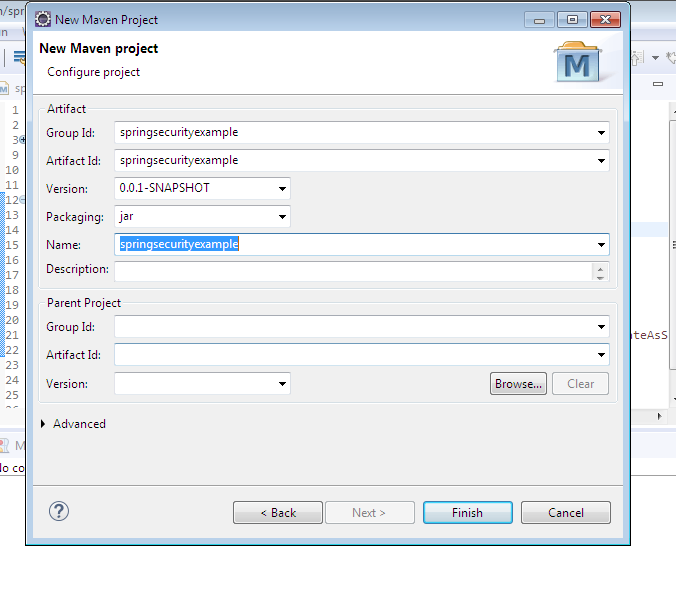Click Browse for parent project
The width and height of the screenshot is (676, 602).
[518, 384]
